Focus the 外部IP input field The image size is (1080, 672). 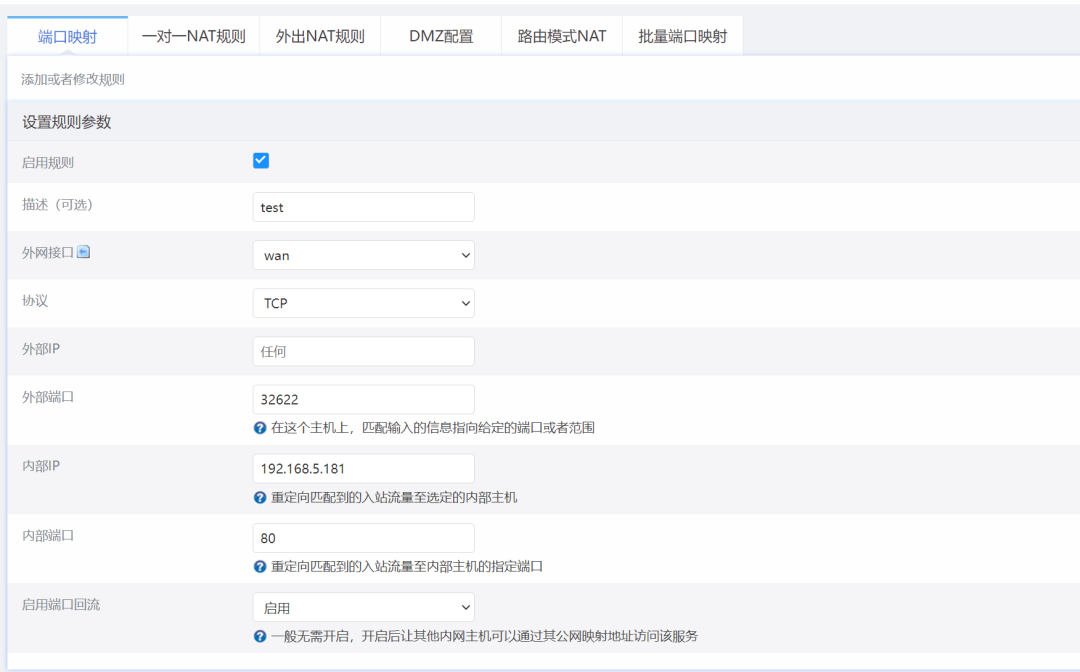coord(363,351)
